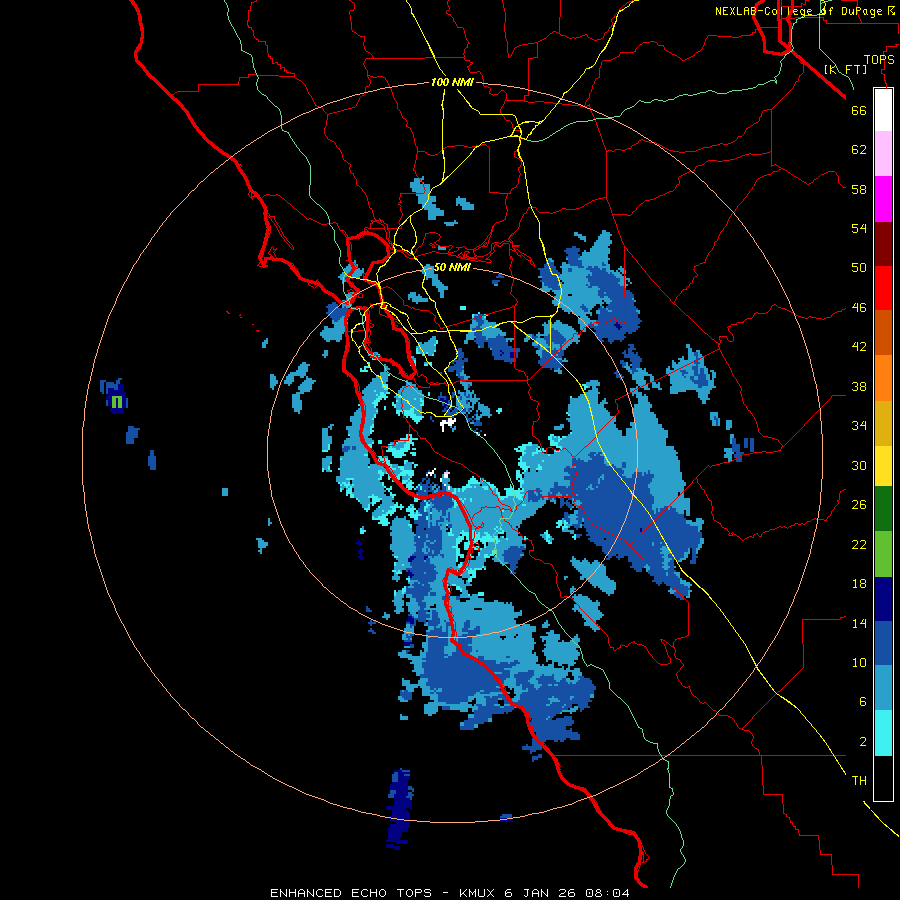Click the black TH legend band
Screen dimensions: 900x900
tap(883, 778)
